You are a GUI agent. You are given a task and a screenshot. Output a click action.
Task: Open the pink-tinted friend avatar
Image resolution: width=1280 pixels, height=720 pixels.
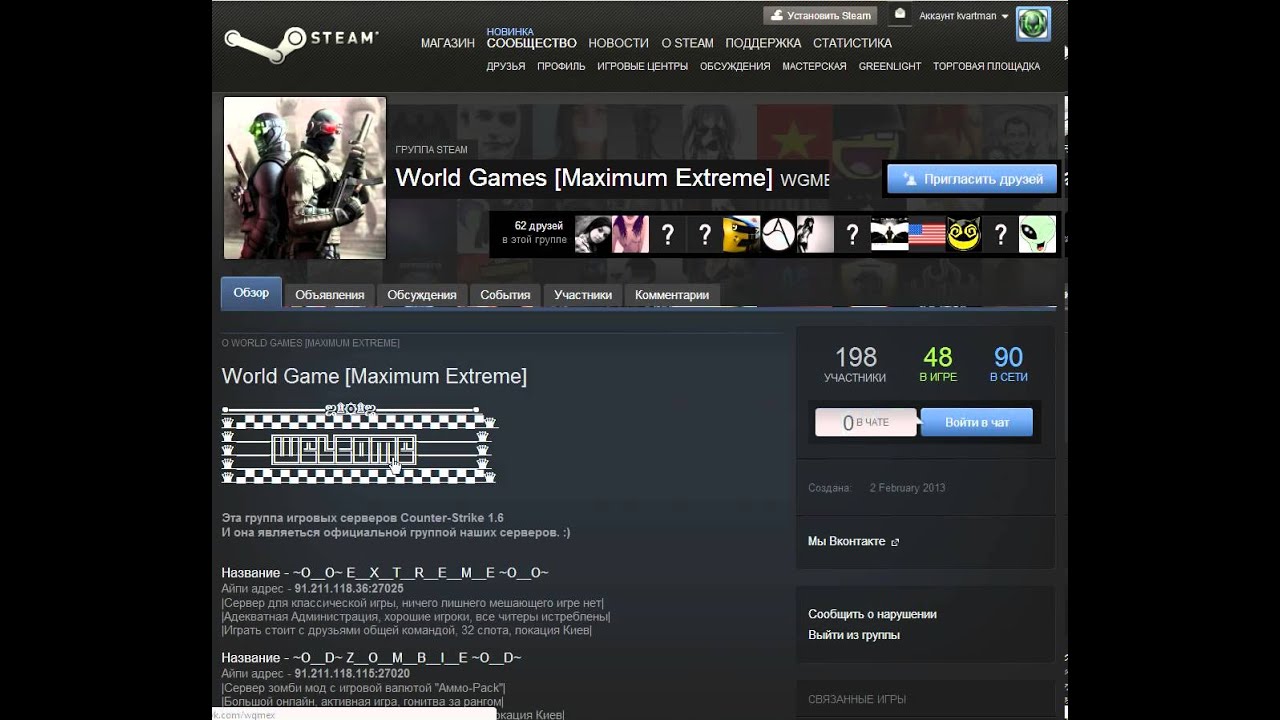click(x=630, y=234)
